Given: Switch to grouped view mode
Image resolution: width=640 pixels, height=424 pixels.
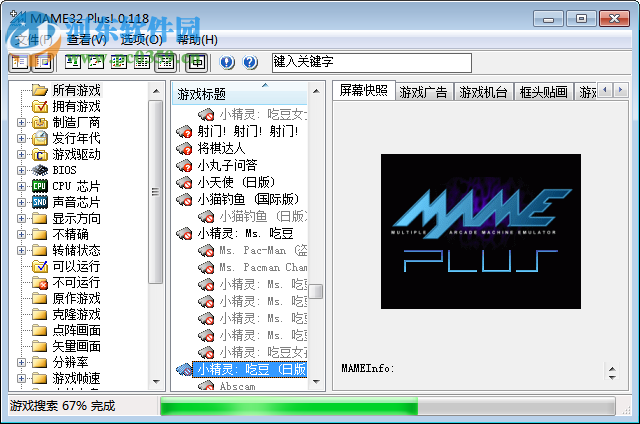Looking at the screenshot, I should point(165,62).
